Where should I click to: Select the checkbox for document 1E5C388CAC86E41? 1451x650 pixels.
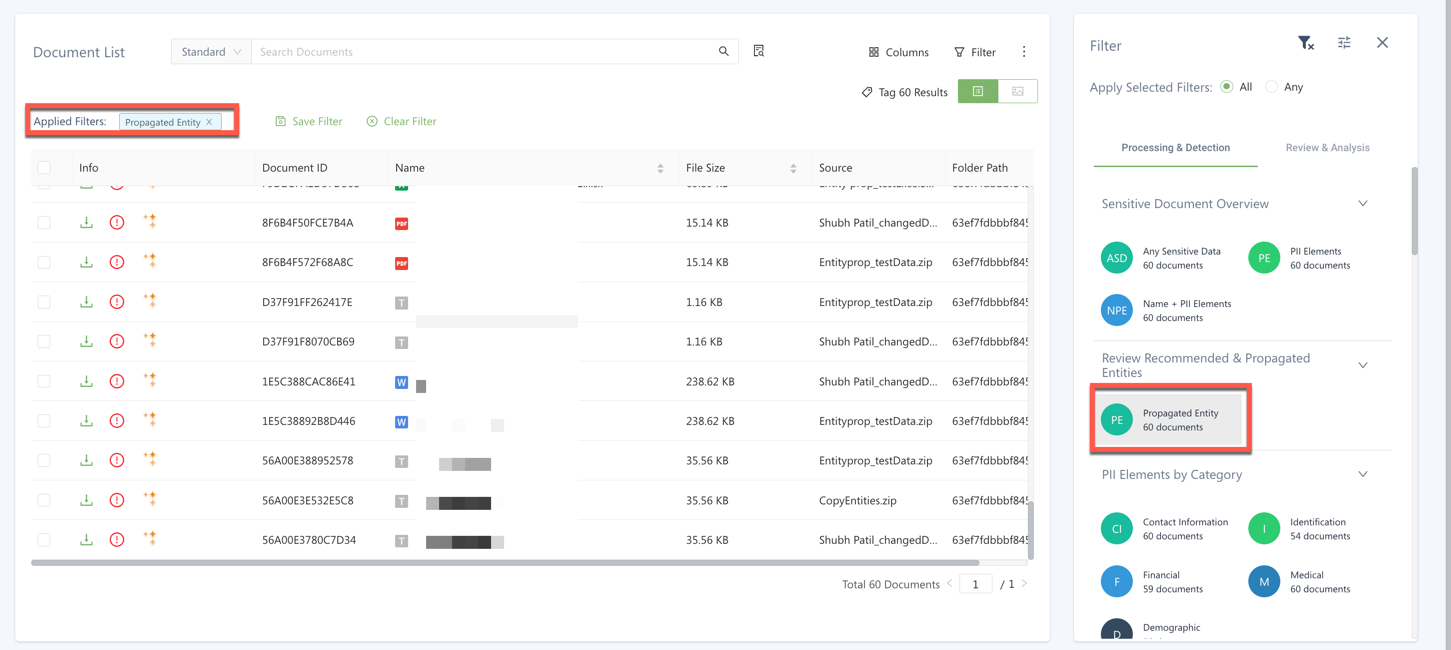[x=44, y=381]
